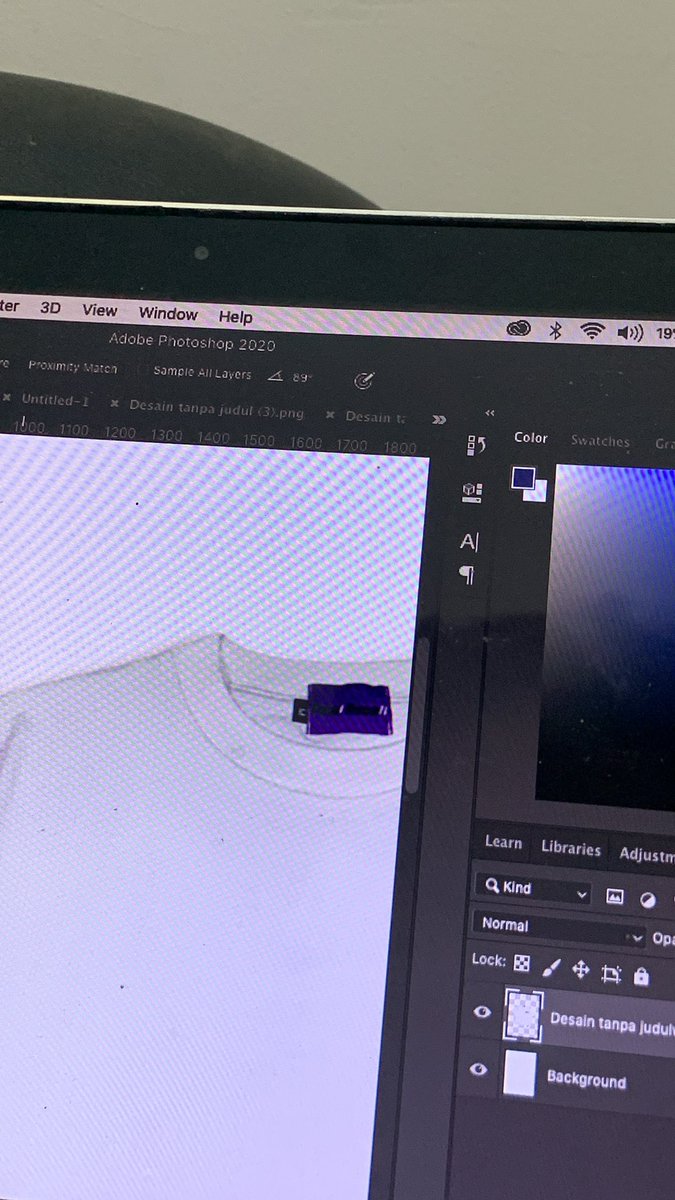Lock image pixels brush icon
This screenshot has width=675, height=1200.
[551, 968]
